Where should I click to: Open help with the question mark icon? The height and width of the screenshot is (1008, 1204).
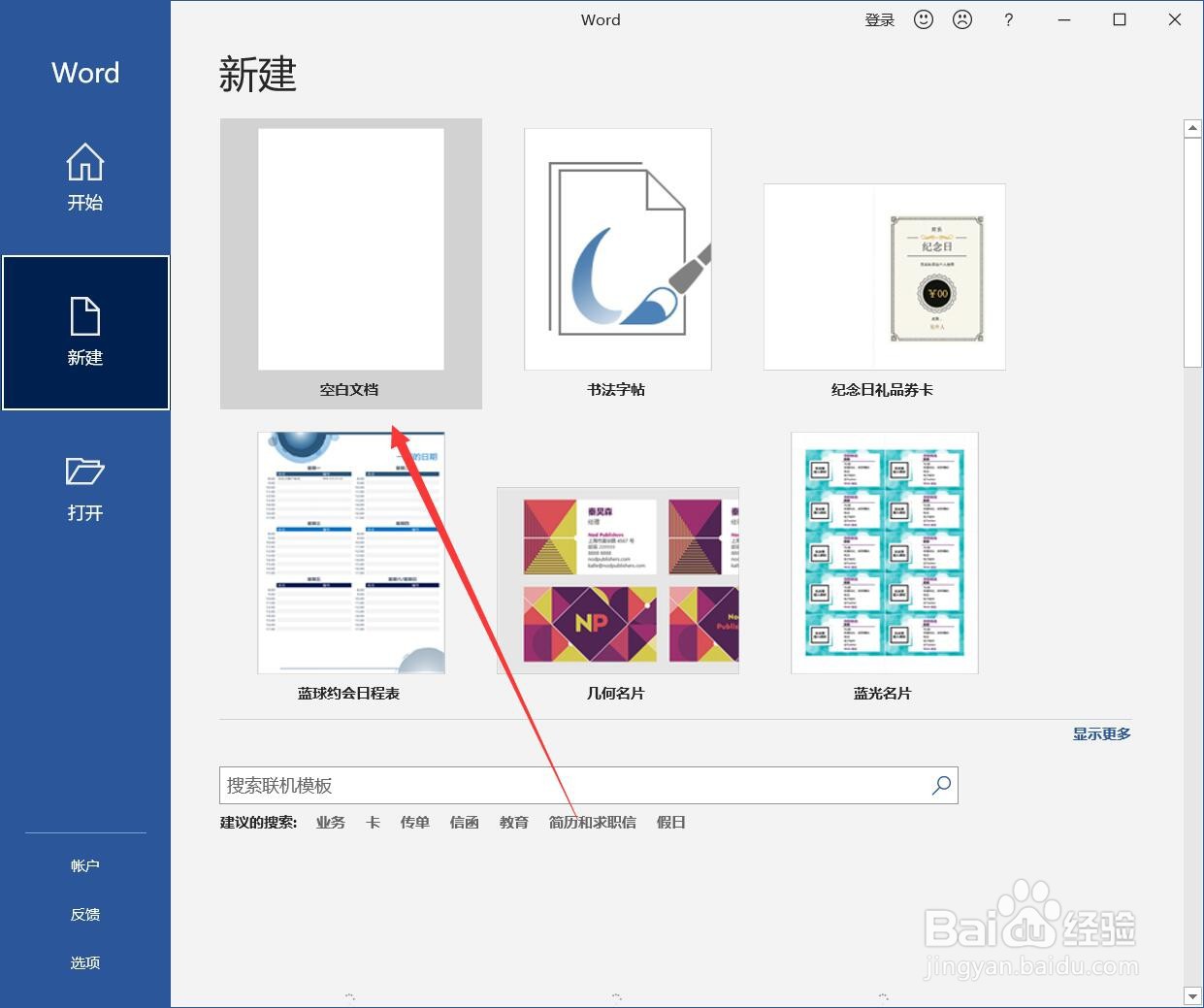[x=1009, y=19]
